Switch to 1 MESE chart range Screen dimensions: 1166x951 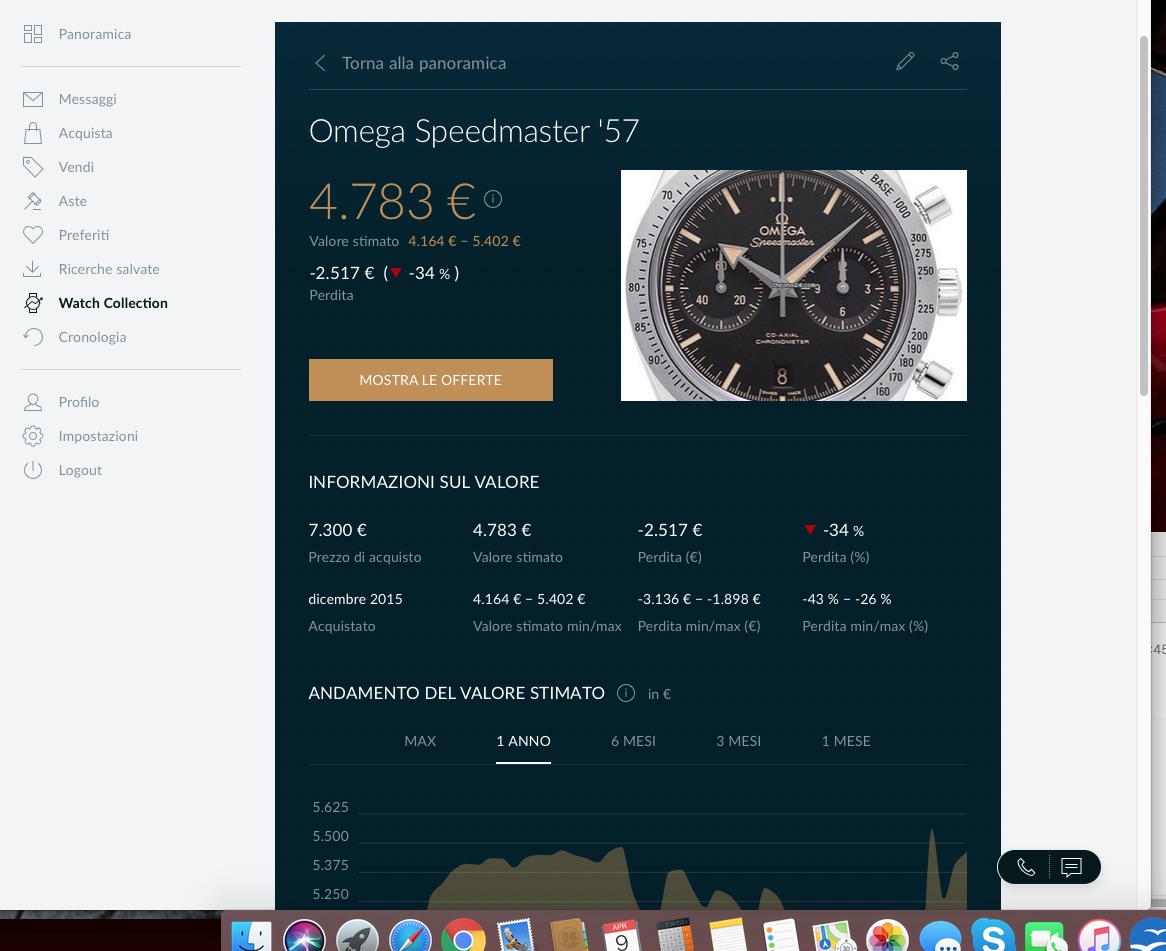pyautogui.click(x=846, y=741)
